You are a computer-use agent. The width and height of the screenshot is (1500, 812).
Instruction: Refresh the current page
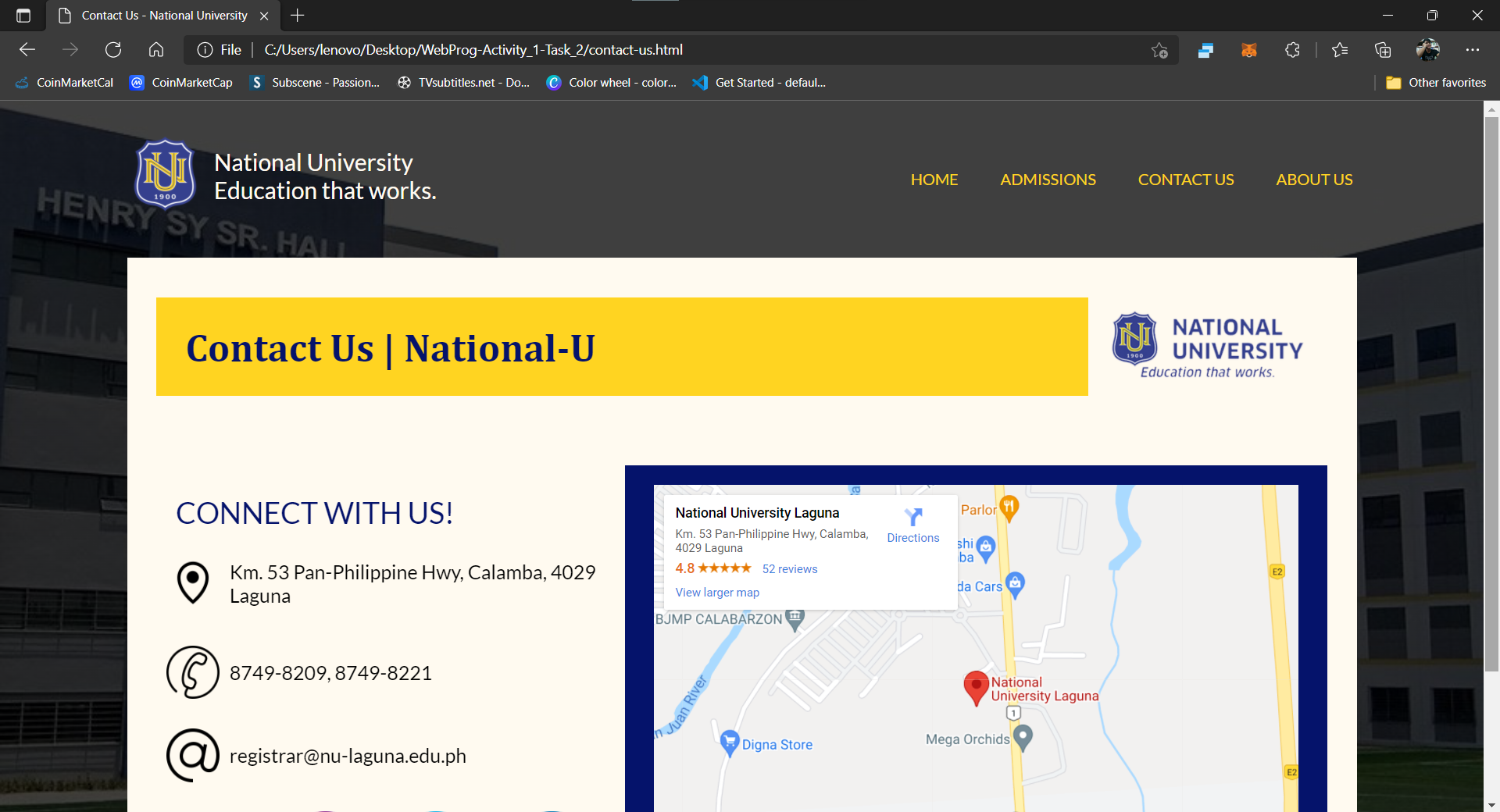pos(113,49)
